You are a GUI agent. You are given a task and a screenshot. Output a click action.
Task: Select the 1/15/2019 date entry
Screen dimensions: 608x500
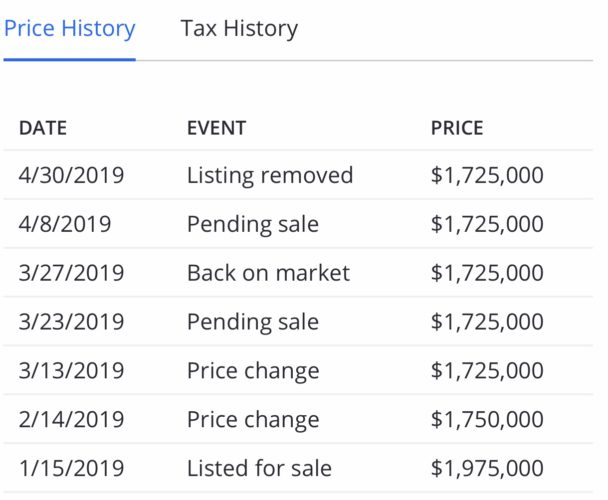click(71, 469)
